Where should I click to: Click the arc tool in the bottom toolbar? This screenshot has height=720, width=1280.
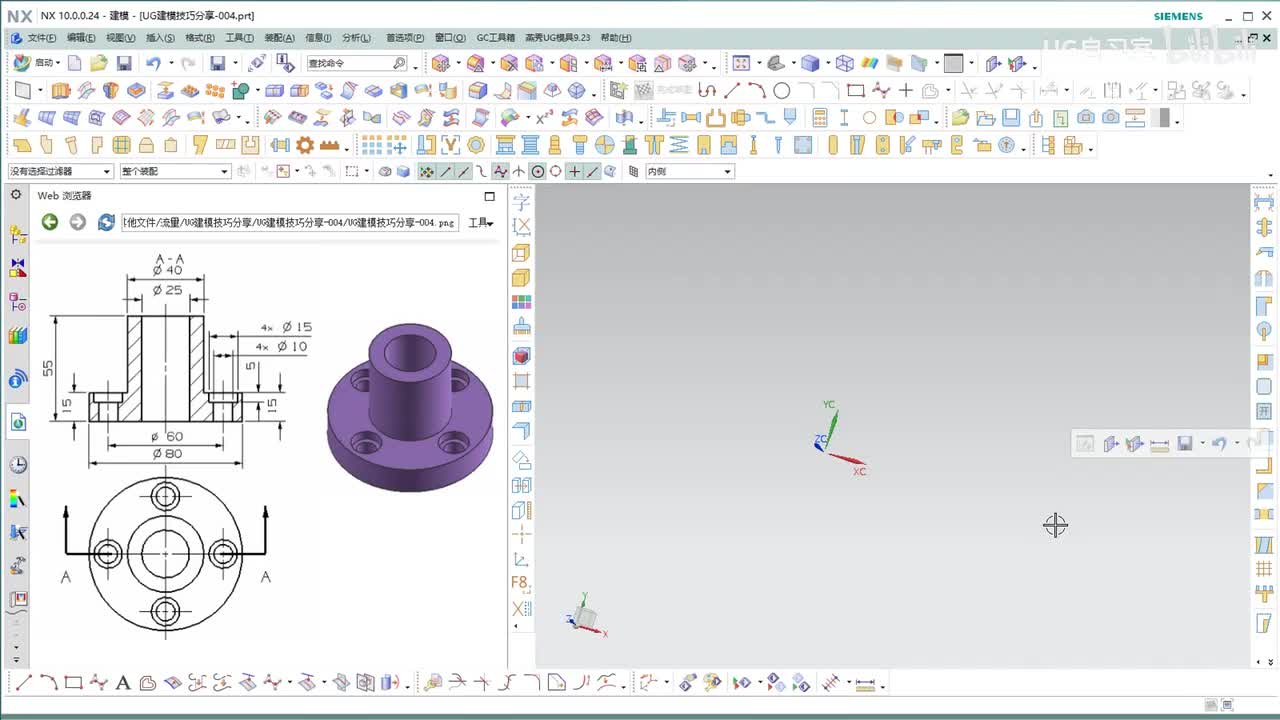[48, 683]
